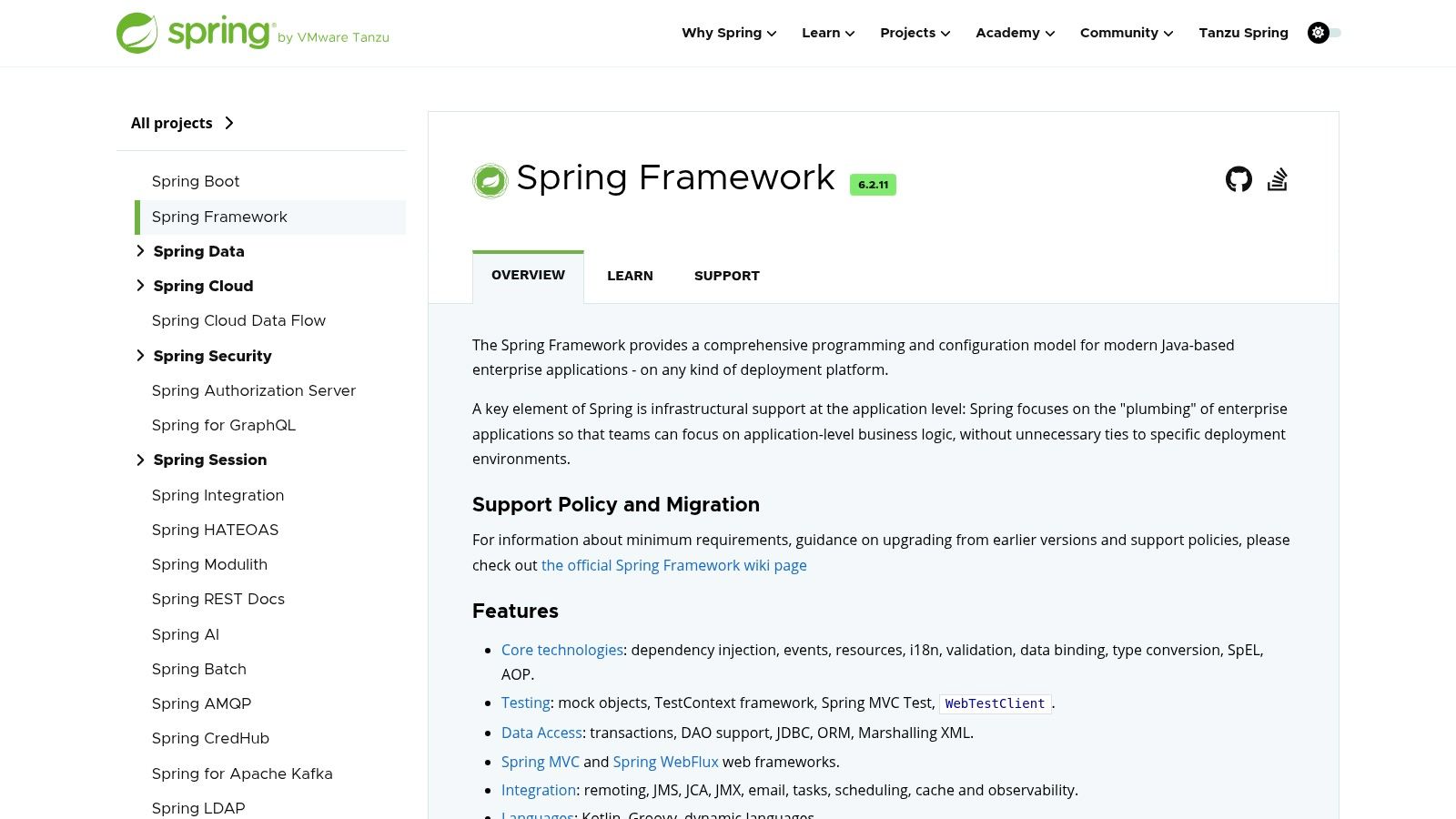Screen dimensions: 1456x819
Task: Open Spring Boot in the sidebar
Action: [196, 181]
